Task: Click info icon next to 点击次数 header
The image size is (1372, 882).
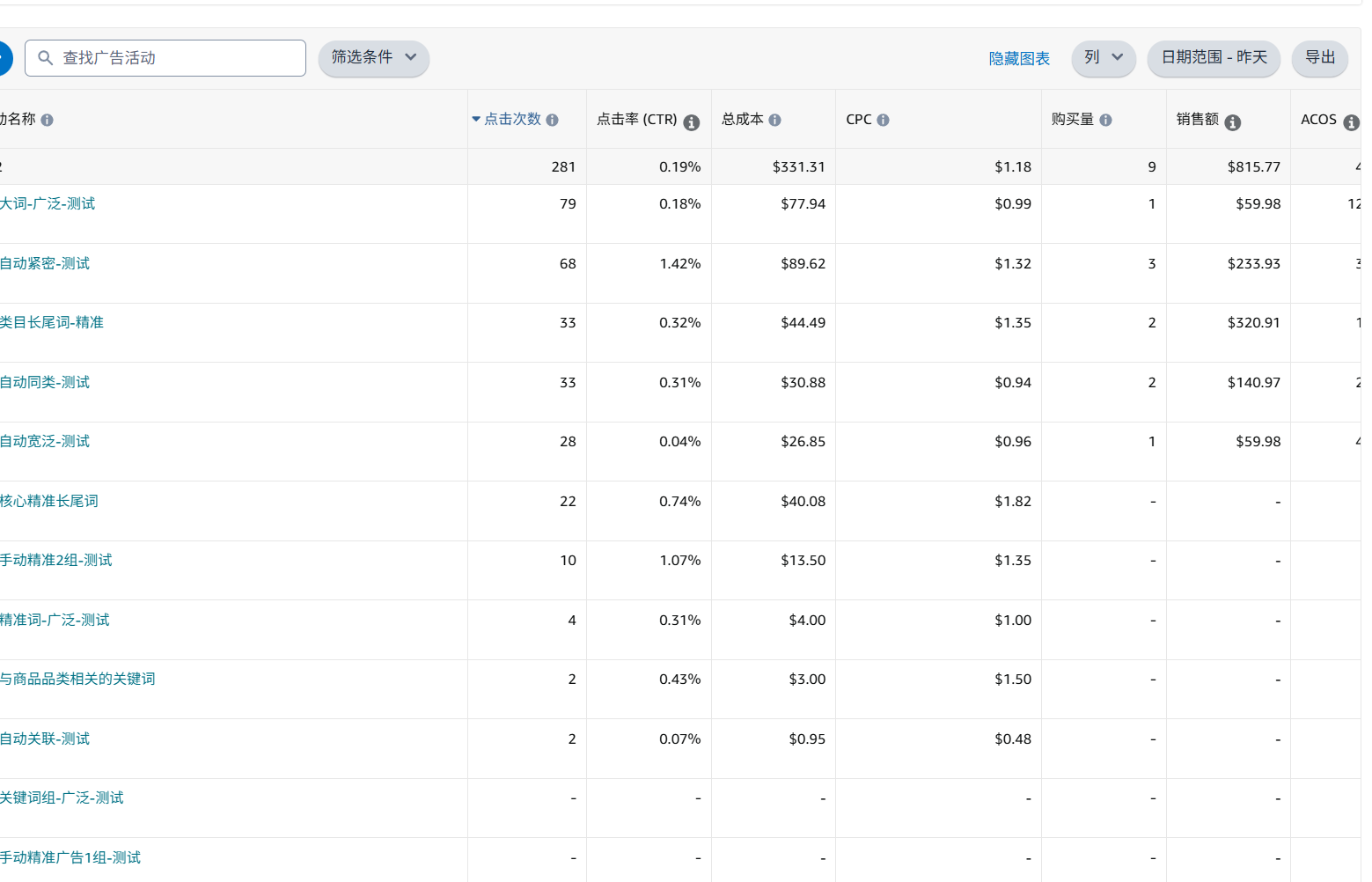Action: [552, 120]
